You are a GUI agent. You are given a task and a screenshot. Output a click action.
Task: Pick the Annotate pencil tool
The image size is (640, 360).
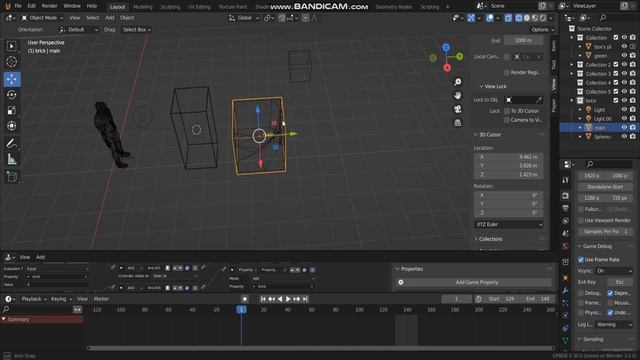(11, 144)
